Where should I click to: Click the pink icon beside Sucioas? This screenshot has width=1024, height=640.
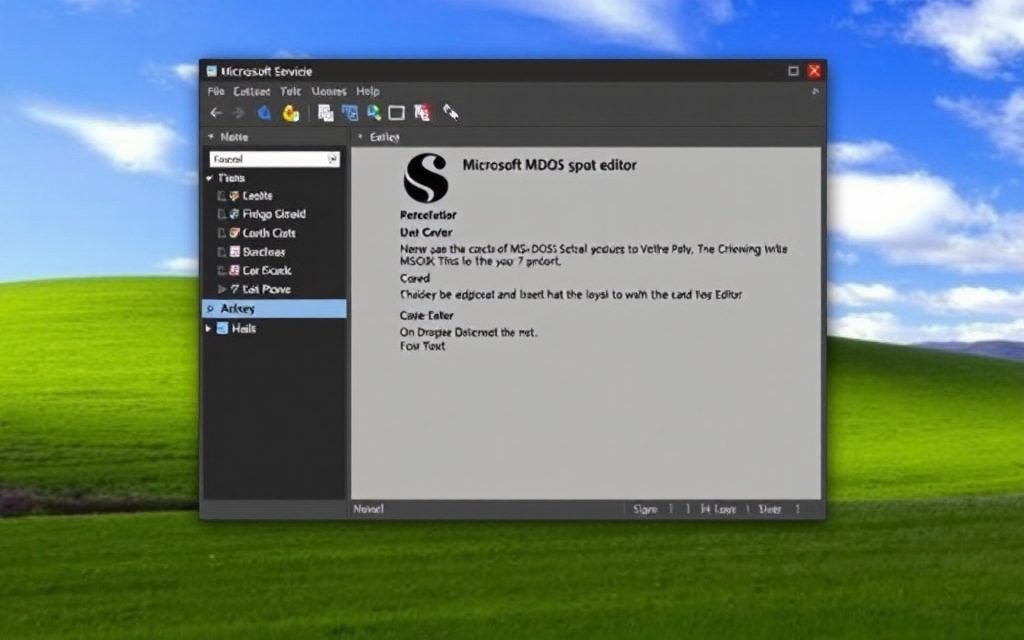coord(234,251)
